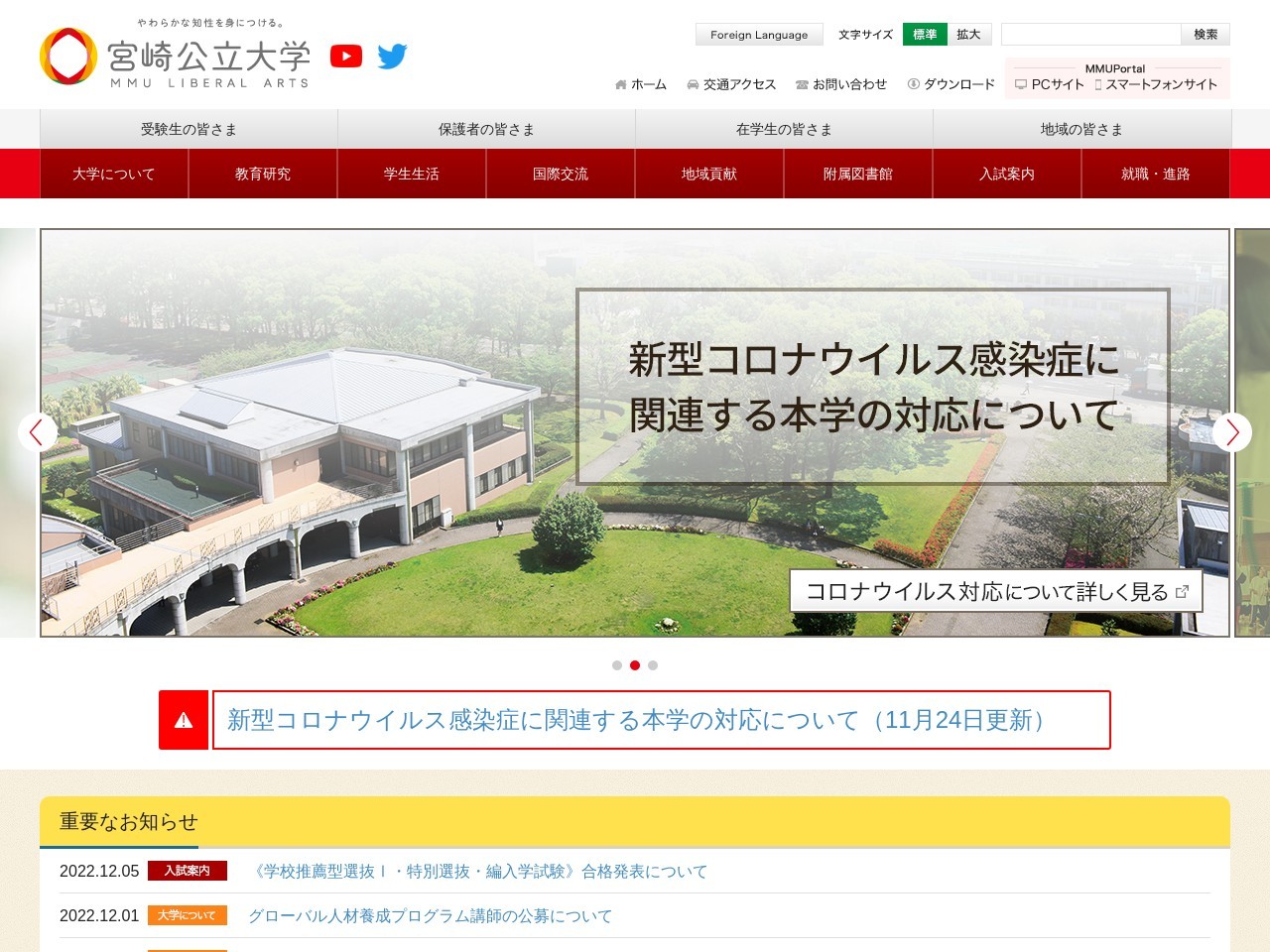Switch to 受験生の皆さま tab
1270x952 pixels.
(x=189, y=129)
